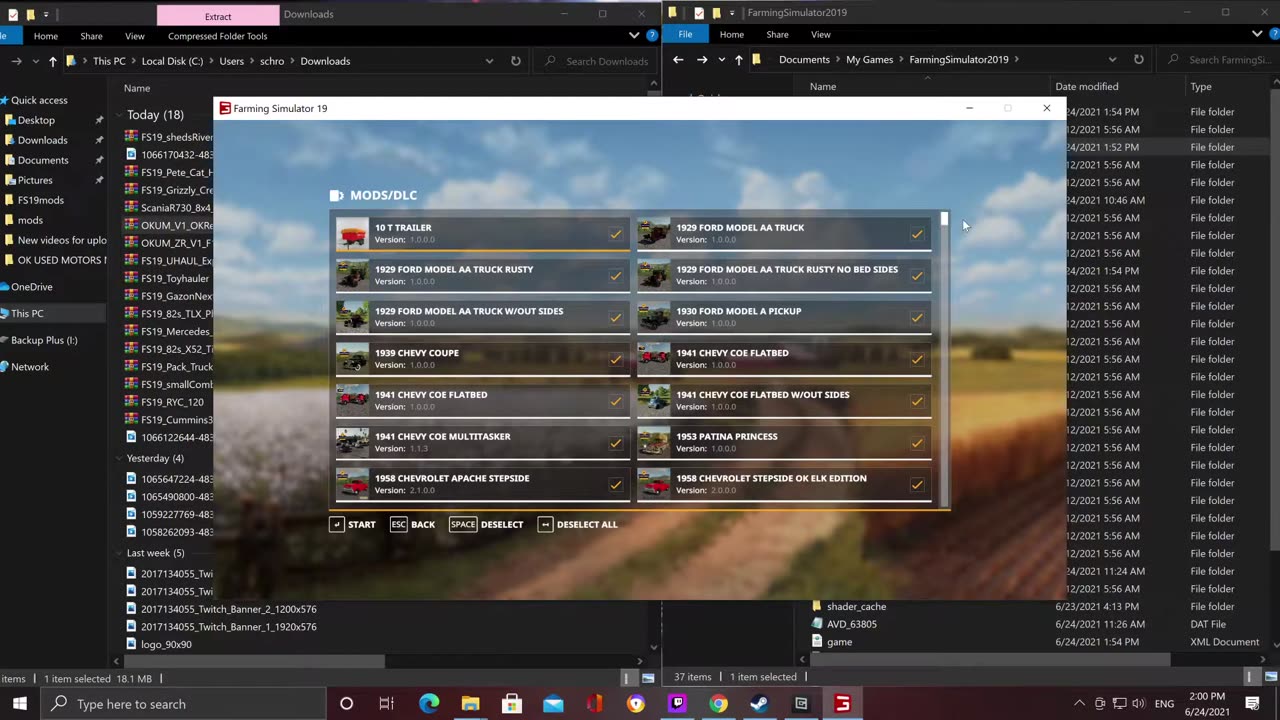Click the BACK button in mod menu

click(413, 524)
